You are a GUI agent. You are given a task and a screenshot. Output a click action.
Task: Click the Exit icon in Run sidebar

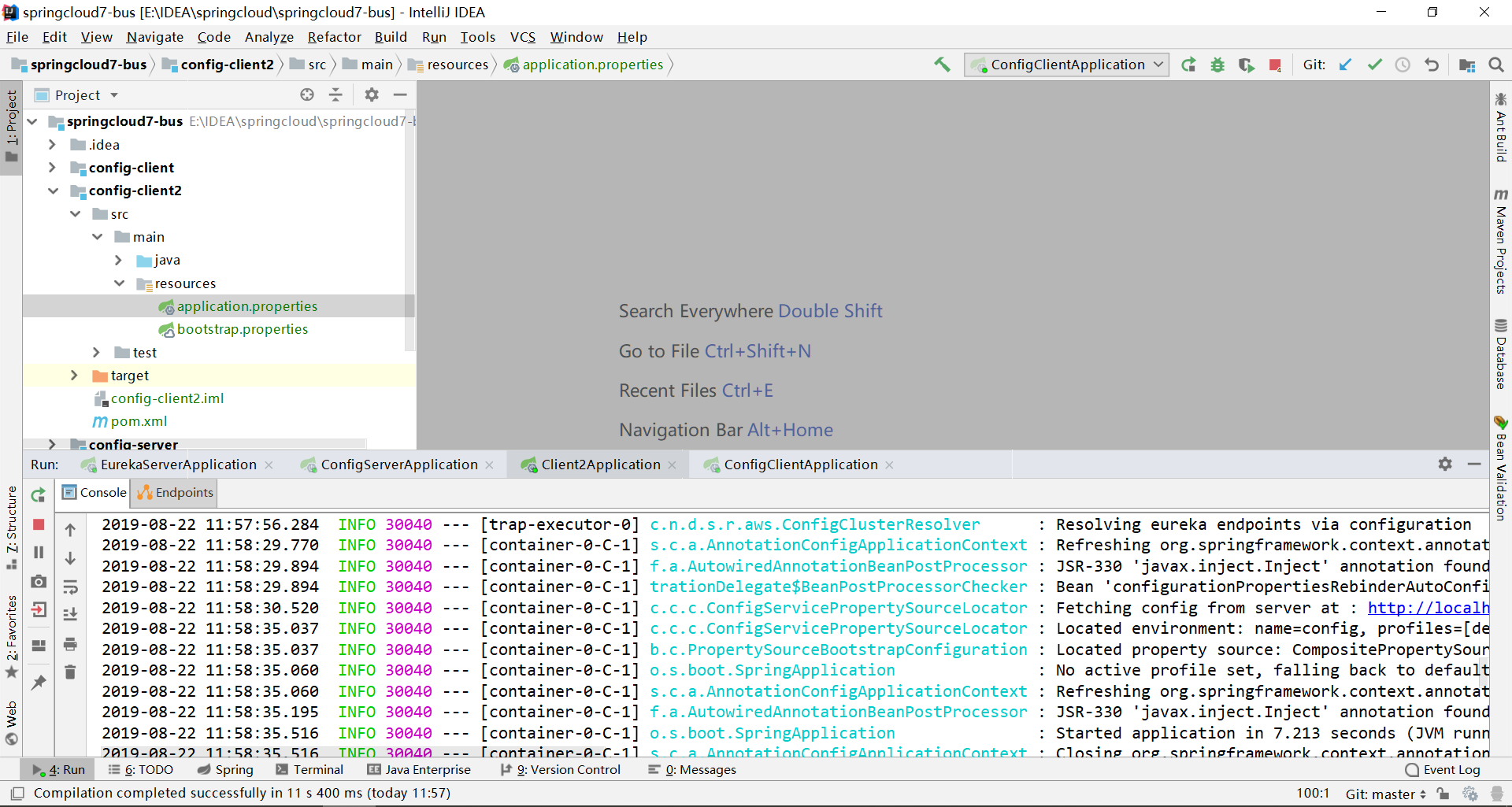(39, 609)
